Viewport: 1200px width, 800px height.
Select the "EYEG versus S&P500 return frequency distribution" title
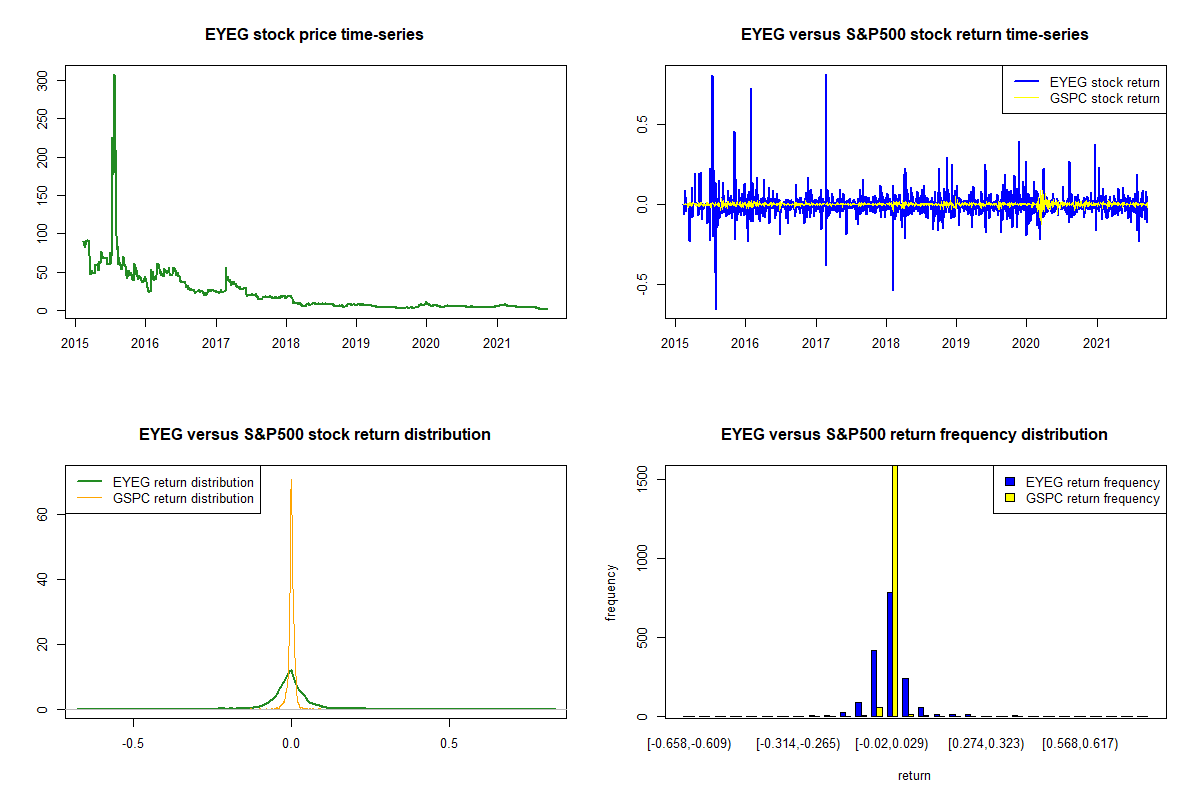click(914, 435)
